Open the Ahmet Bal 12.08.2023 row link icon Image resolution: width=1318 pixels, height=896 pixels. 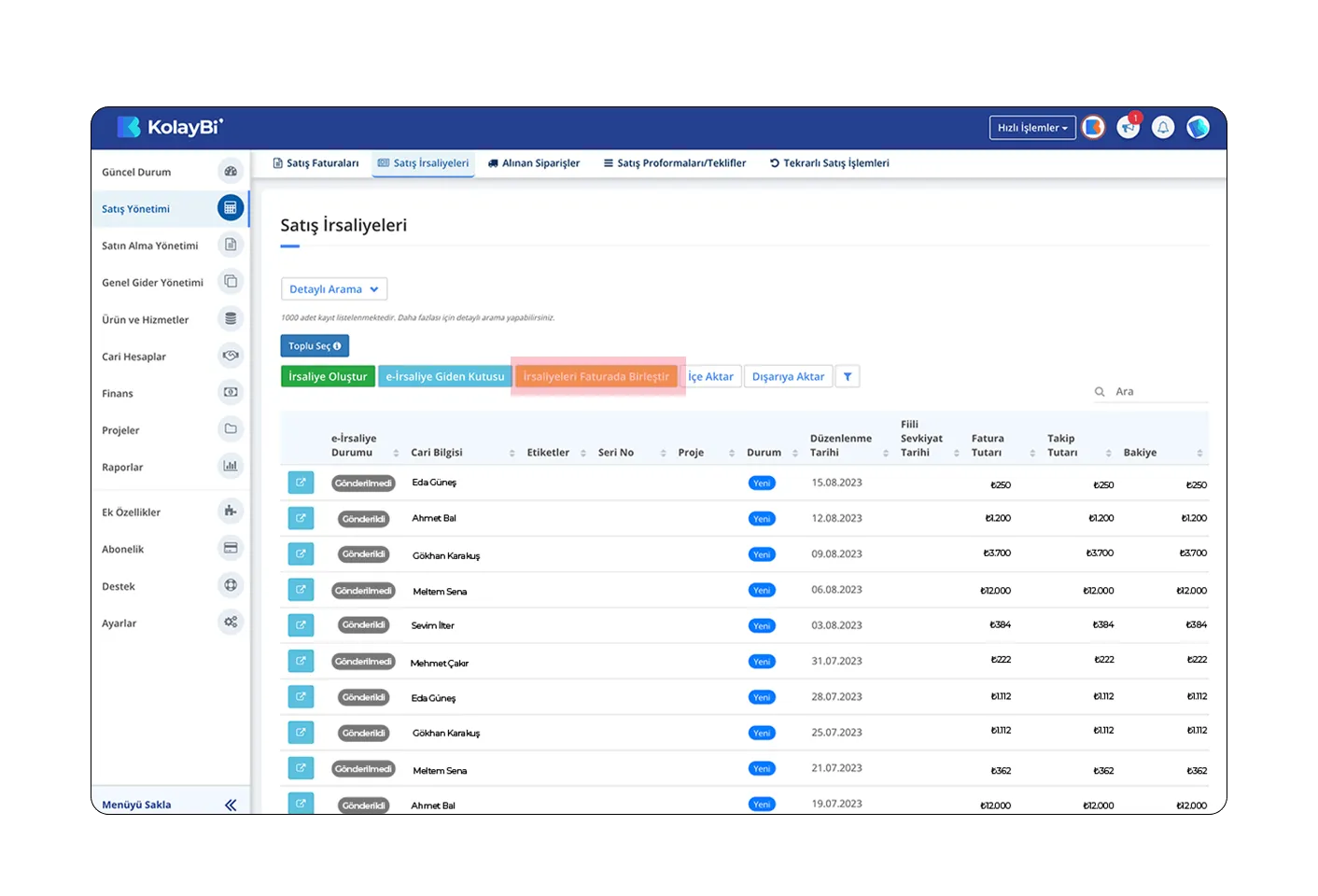pos(301,518)
